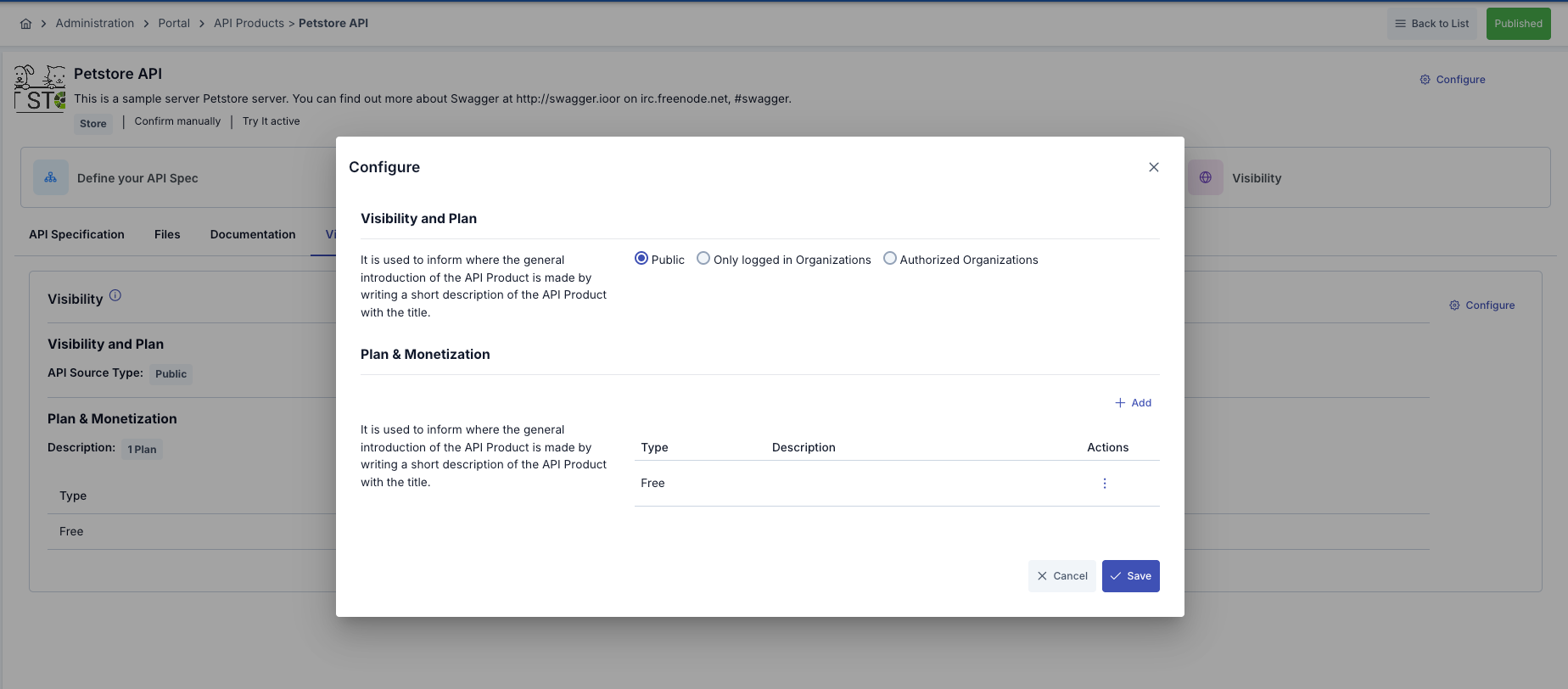
Task: Click the plus Add plan button
Action: click(x=1133, y=403)
